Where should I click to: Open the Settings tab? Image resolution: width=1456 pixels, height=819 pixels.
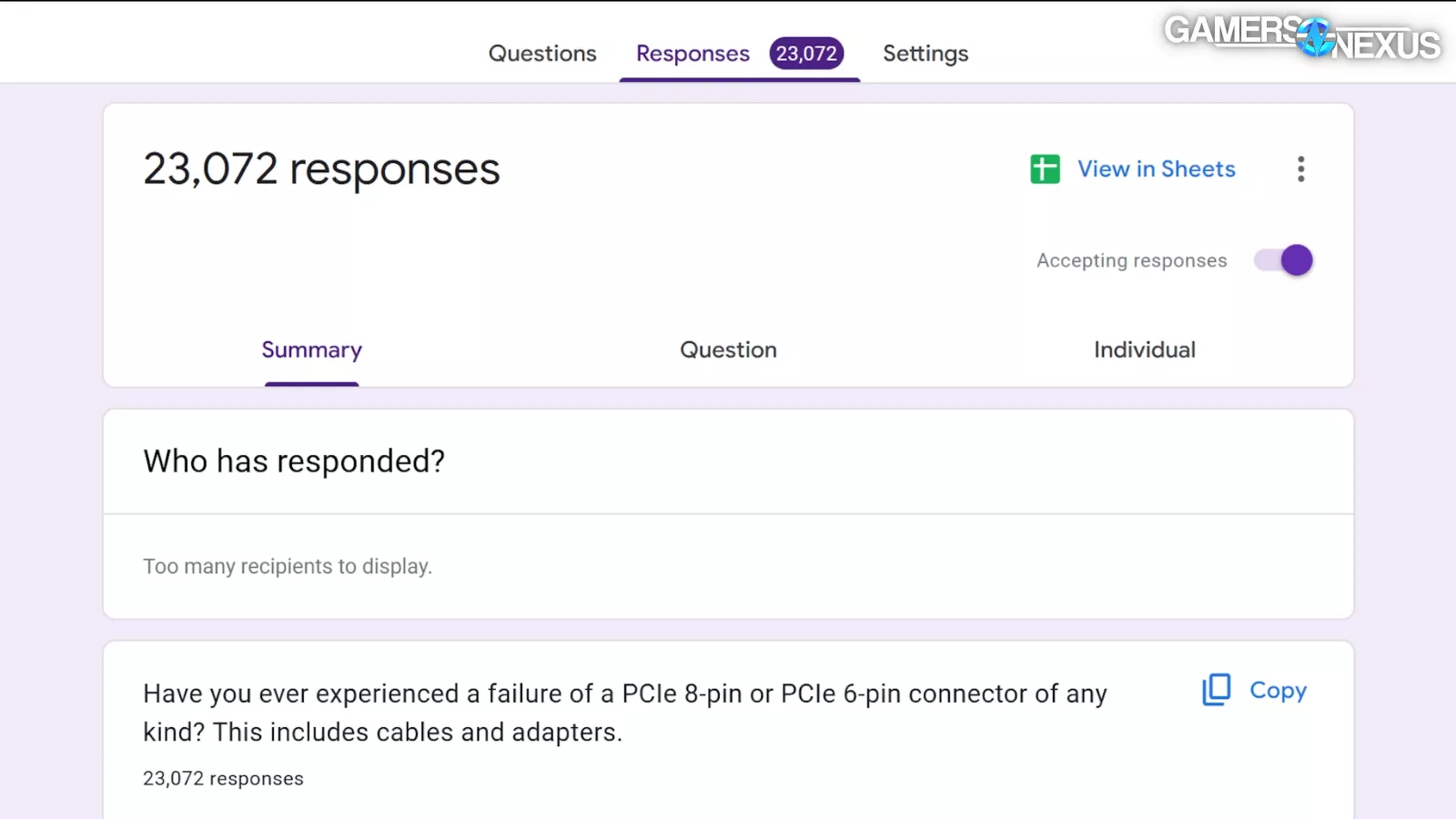(925, 54)
